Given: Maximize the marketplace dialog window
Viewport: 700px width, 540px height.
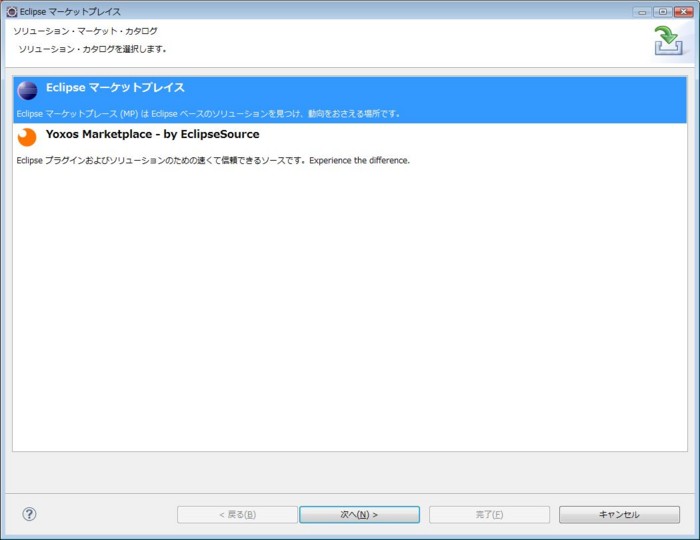Looking at the screenshot, I should (x=663, y=12).
